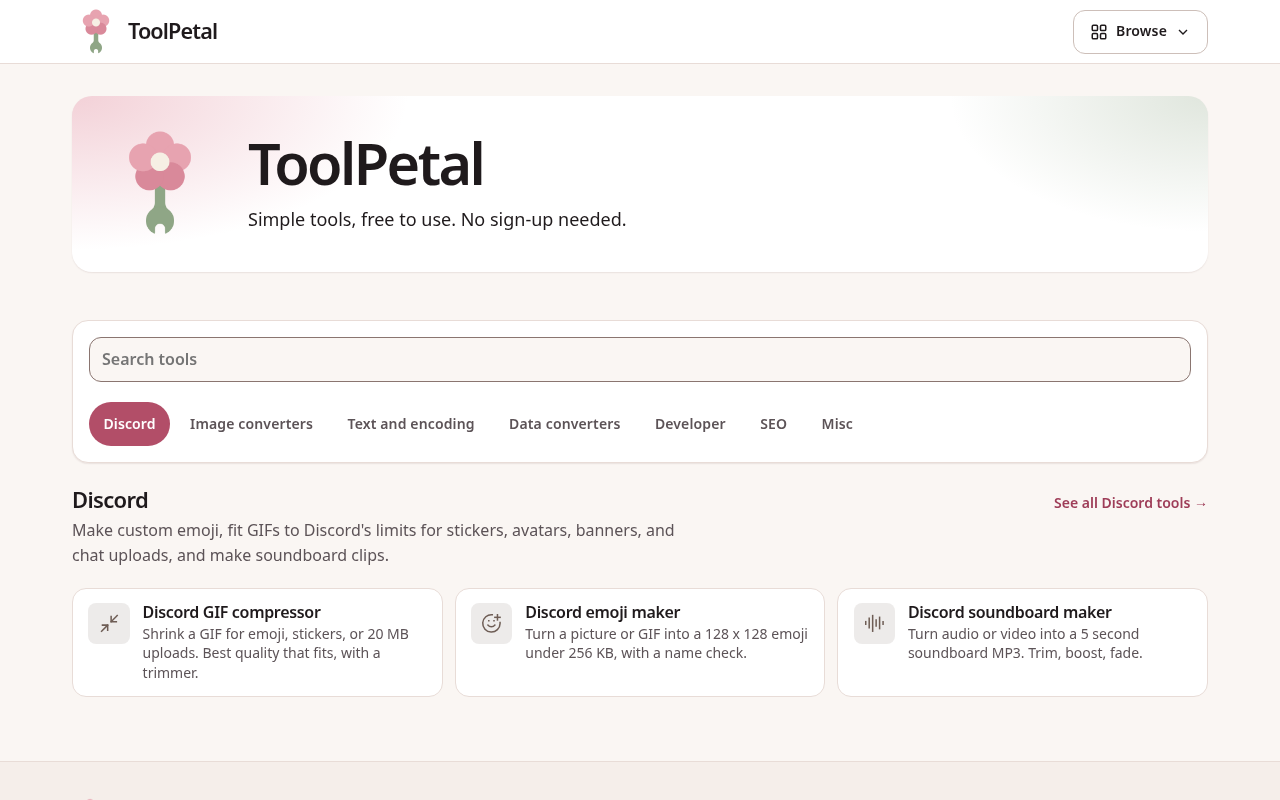Open the Misc category tab
1280x800 pixels.
[x=837, y=424]
